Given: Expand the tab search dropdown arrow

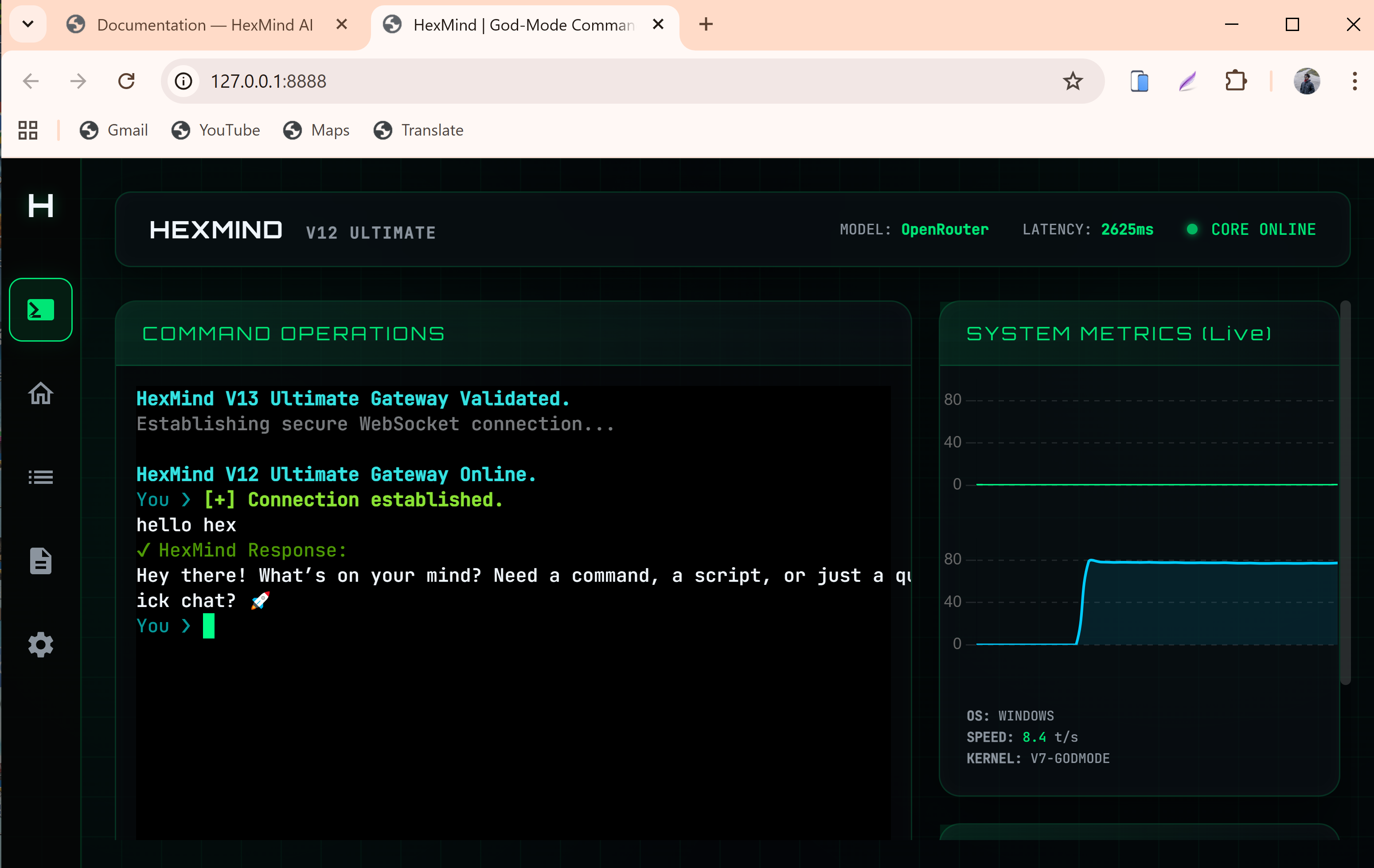Looking at the screenshot, I should point(27,24).
